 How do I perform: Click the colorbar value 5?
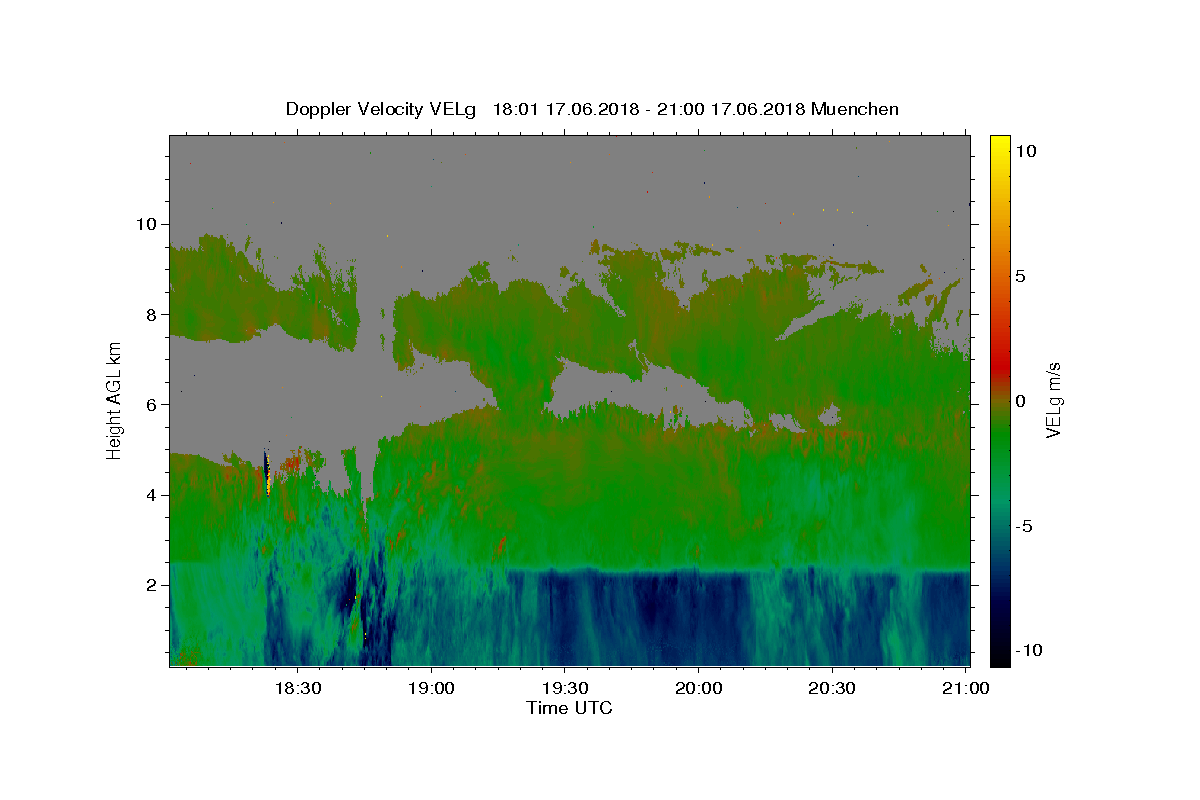(x=1021, y=276)
